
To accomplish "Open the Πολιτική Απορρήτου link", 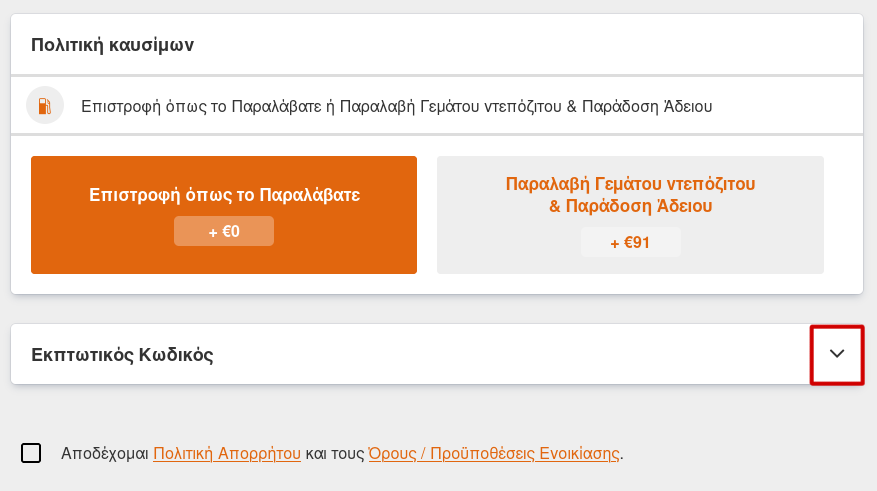I will 227,453.
